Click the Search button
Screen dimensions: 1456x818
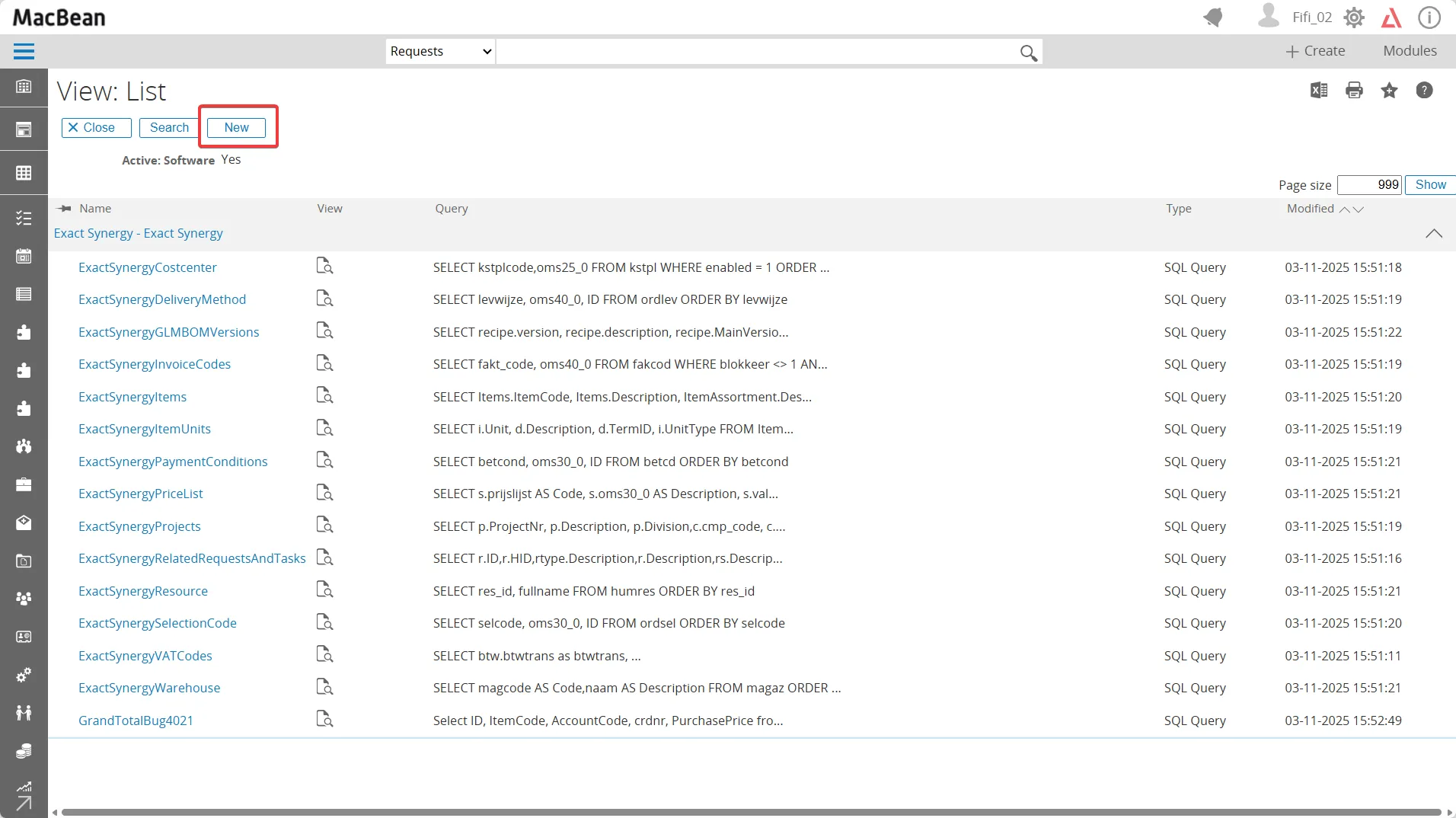pyautogui.click(x=169, y=127)
